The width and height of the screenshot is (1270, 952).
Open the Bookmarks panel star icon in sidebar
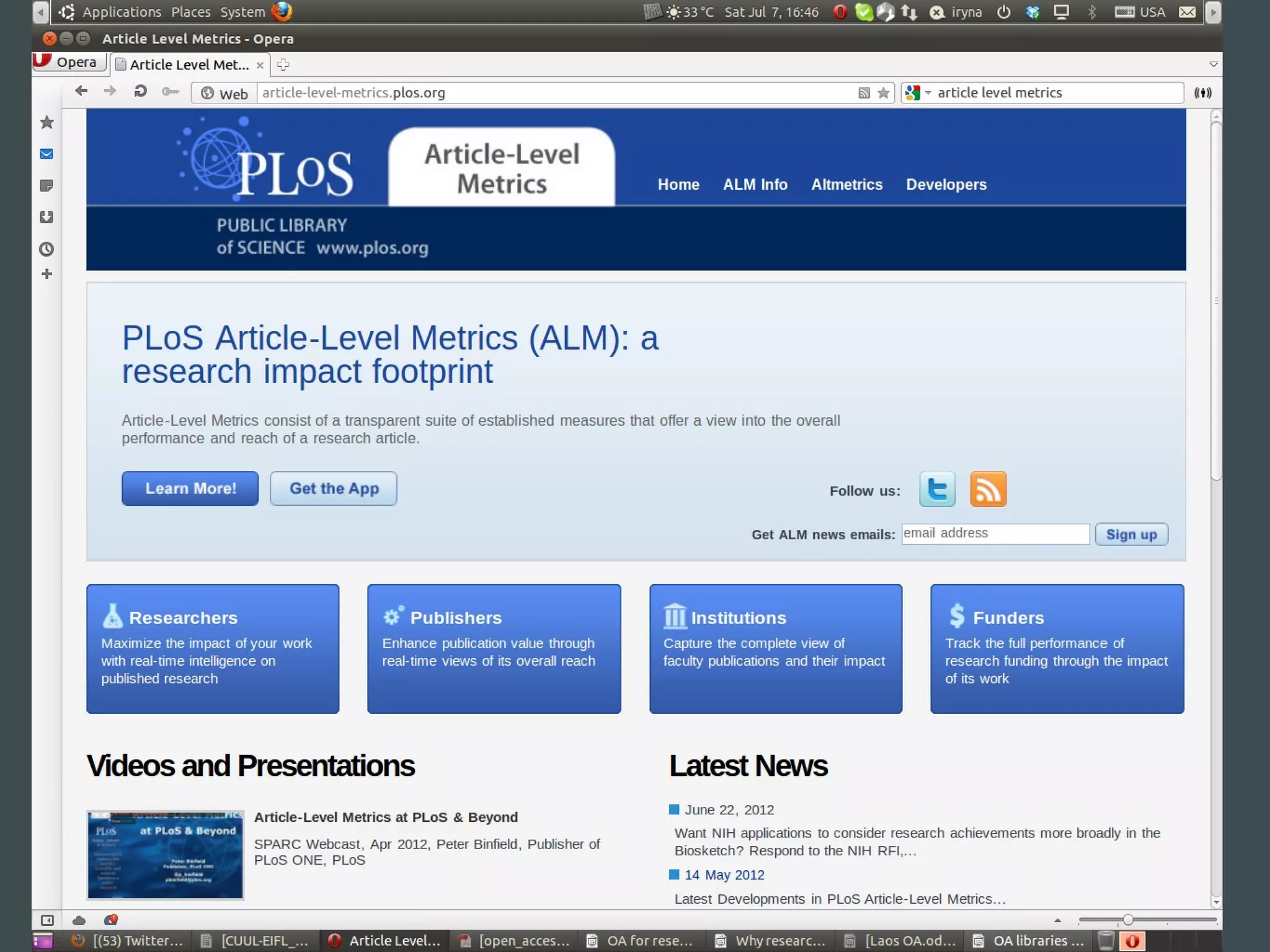click(x=47, y=122)
